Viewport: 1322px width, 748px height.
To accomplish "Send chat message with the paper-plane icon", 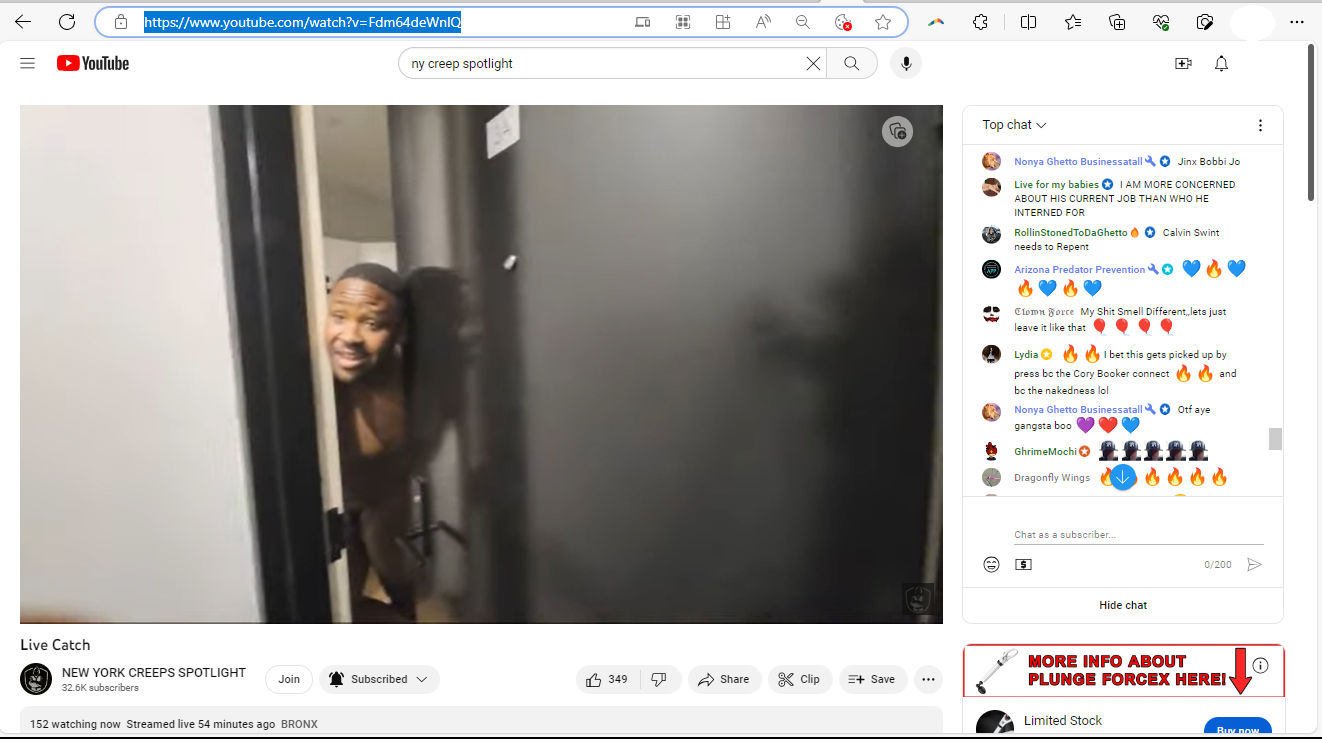I will [x=1254, y=564].
